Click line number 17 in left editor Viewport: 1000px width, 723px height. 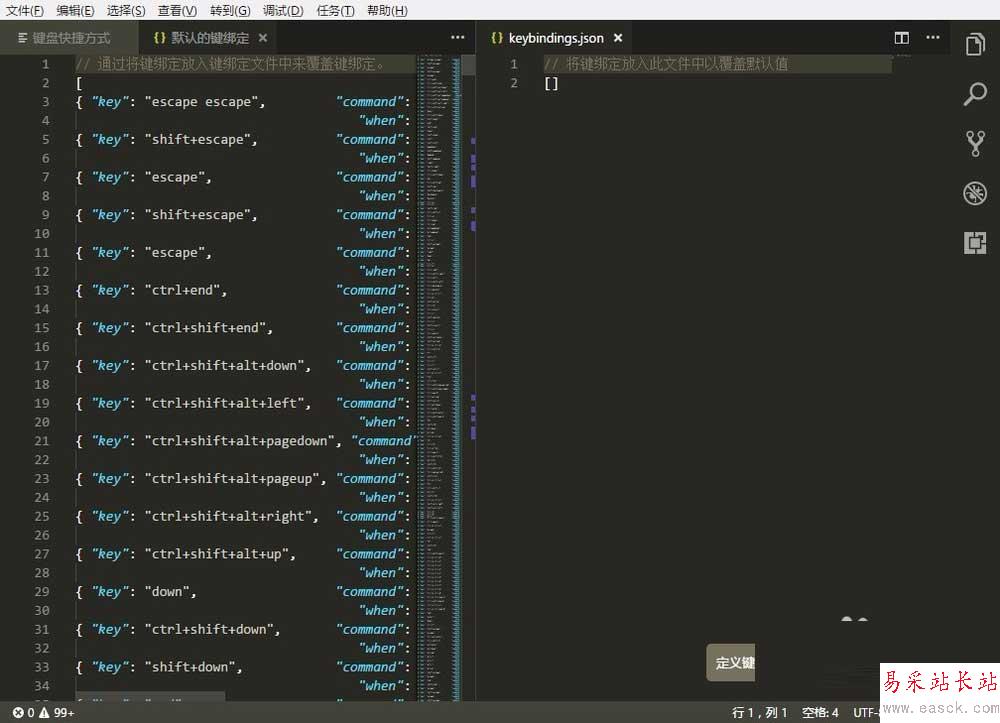point(41,365)
